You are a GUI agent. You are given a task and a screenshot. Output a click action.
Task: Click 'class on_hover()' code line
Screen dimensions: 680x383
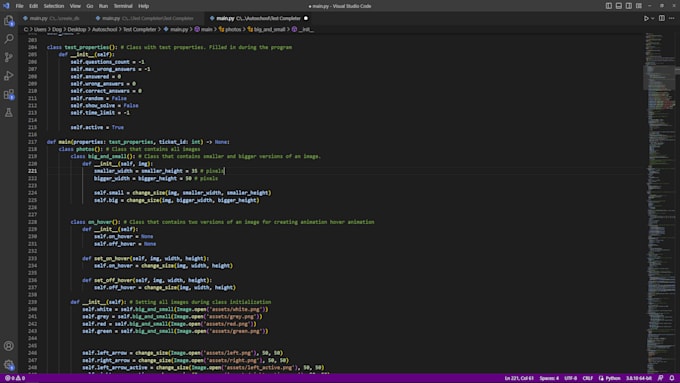222,222
